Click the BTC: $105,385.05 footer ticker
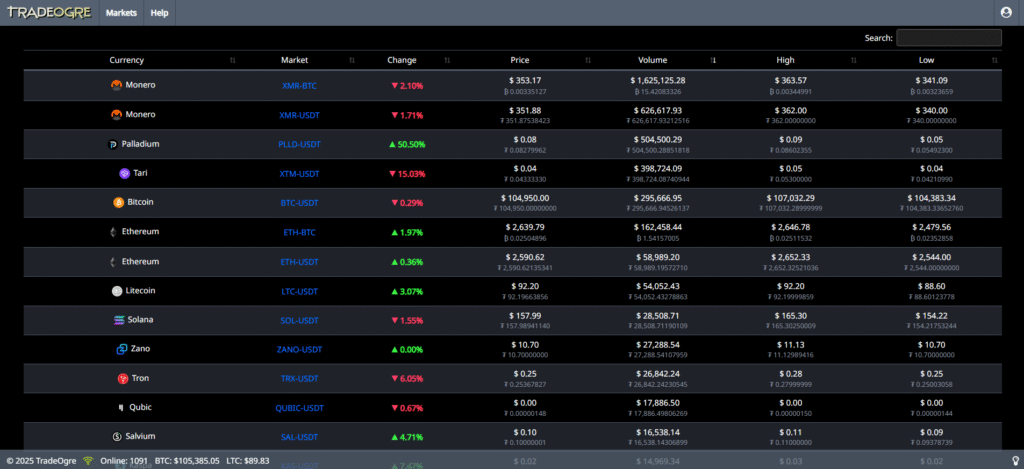Viewport: 1024px width, 469px height. [187, 461]
